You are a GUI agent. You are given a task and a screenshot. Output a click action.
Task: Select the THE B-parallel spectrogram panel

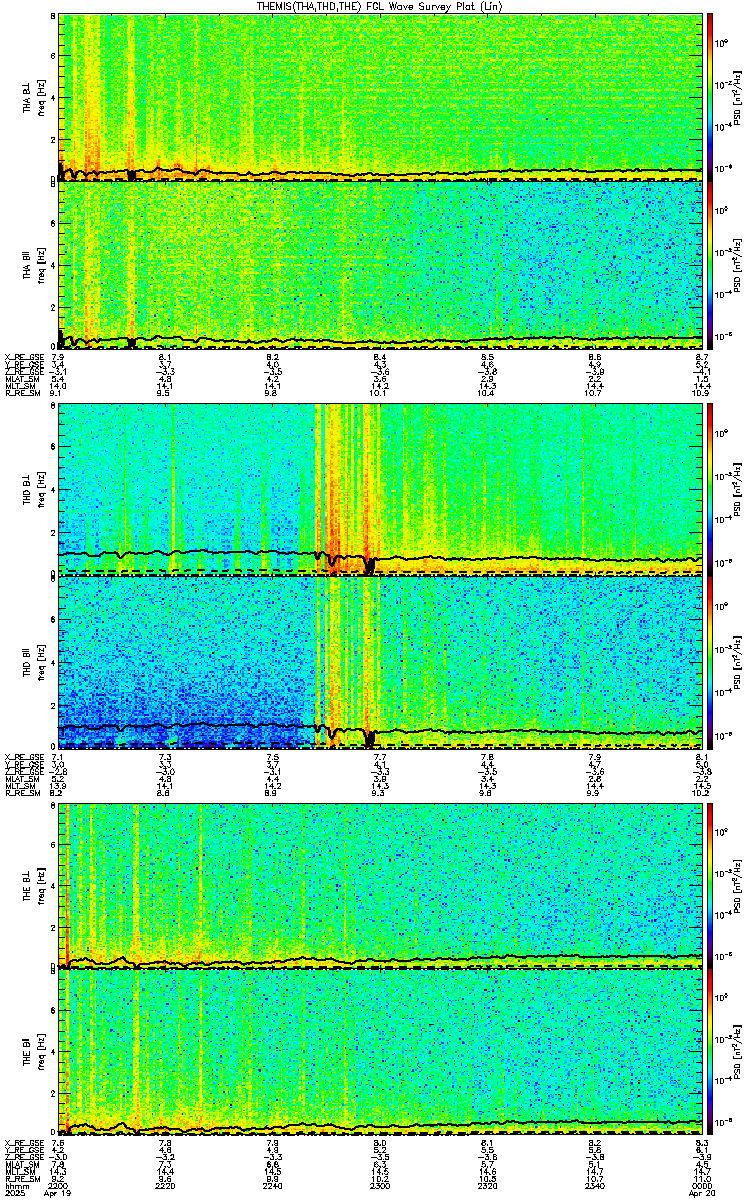pyautogui.click(x=380, y=1053)
